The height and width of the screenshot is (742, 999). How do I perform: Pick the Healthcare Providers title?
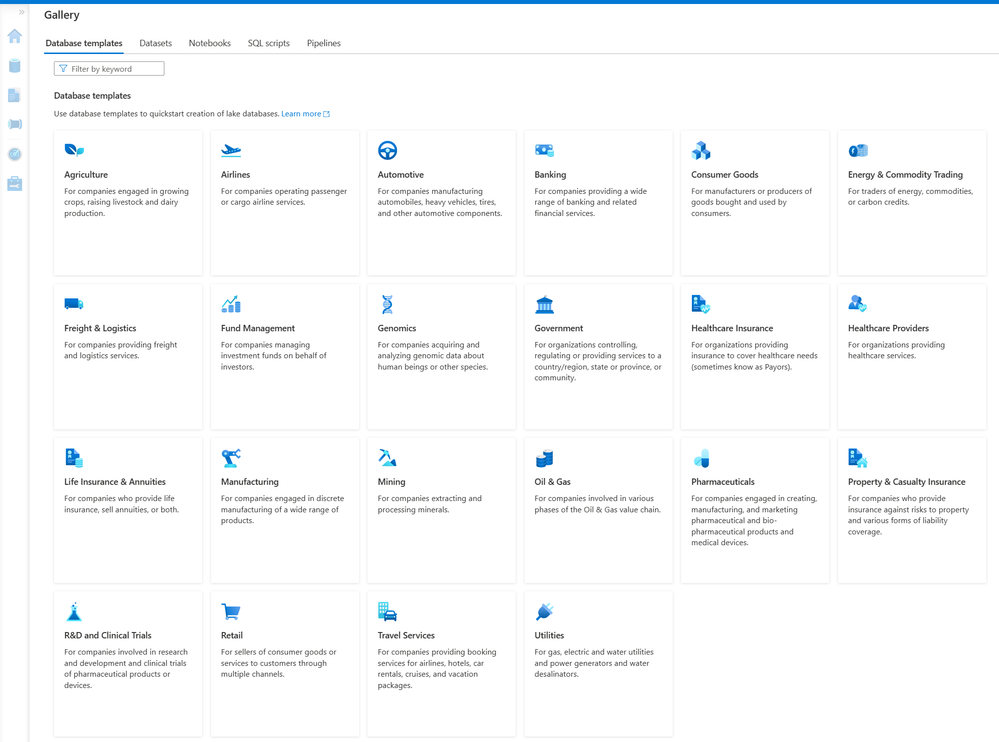tap(888, 328)
